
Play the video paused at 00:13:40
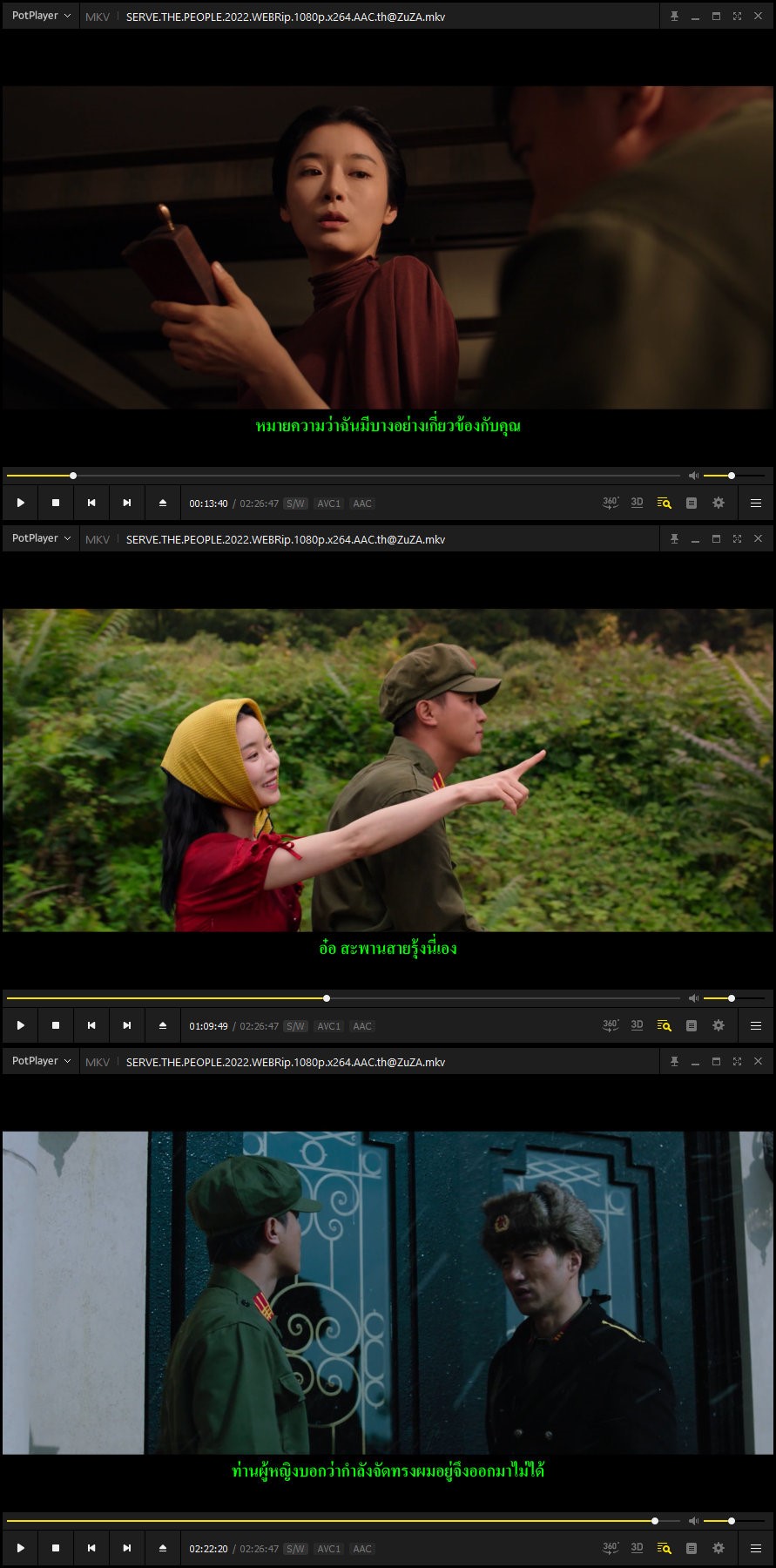coord(21,503)
